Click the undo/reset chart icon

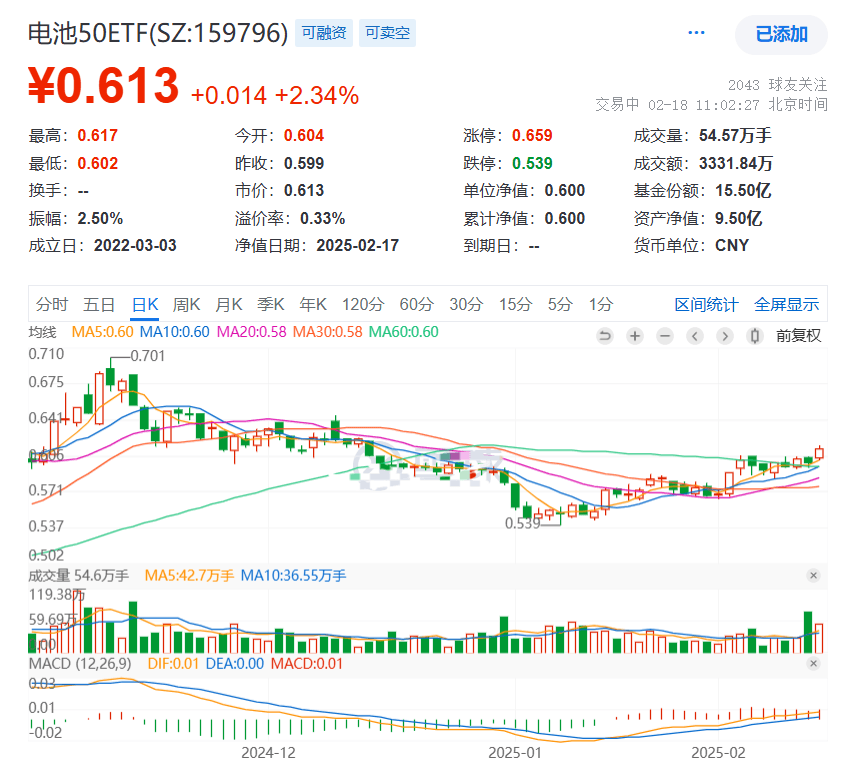click(x=605, y=335)
